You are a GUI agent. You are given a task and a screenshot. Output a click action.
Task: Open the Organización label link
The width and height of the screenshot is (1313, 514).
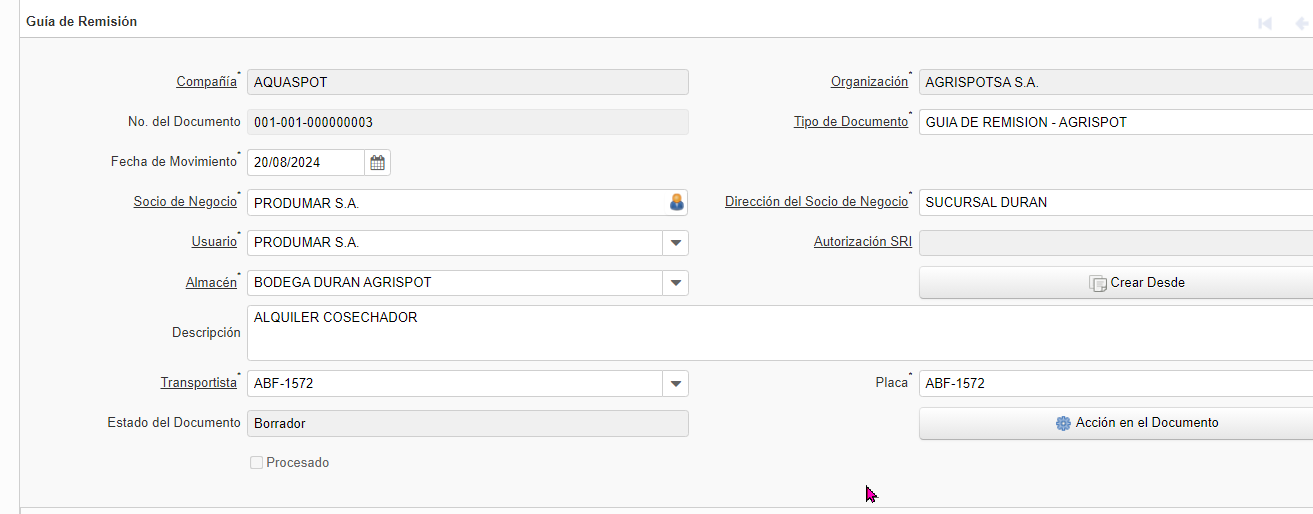point(869,82)
